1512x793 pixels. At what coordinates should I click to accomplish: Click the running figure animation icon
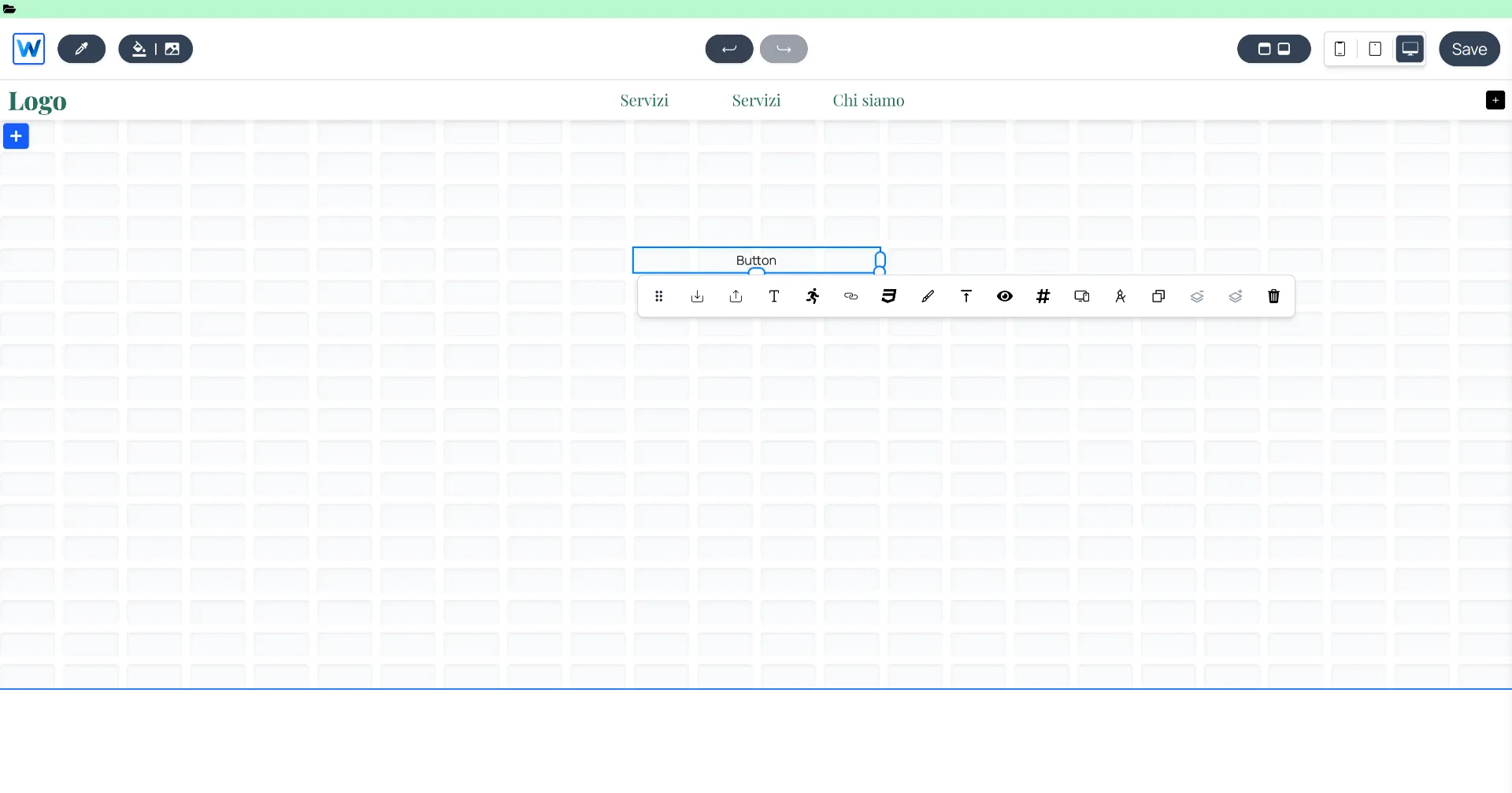[813, 296]
